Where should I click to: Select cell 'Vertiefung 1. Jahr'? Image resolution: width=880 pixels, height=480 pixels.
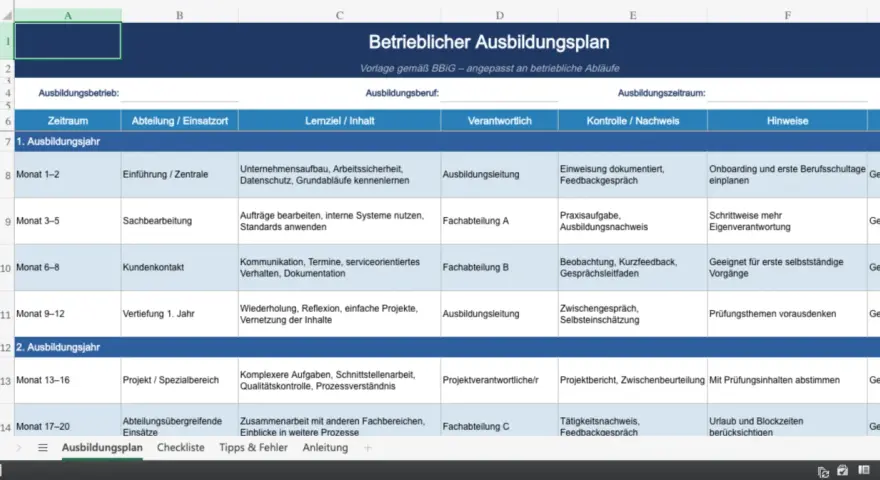click(x=180, y=314)
